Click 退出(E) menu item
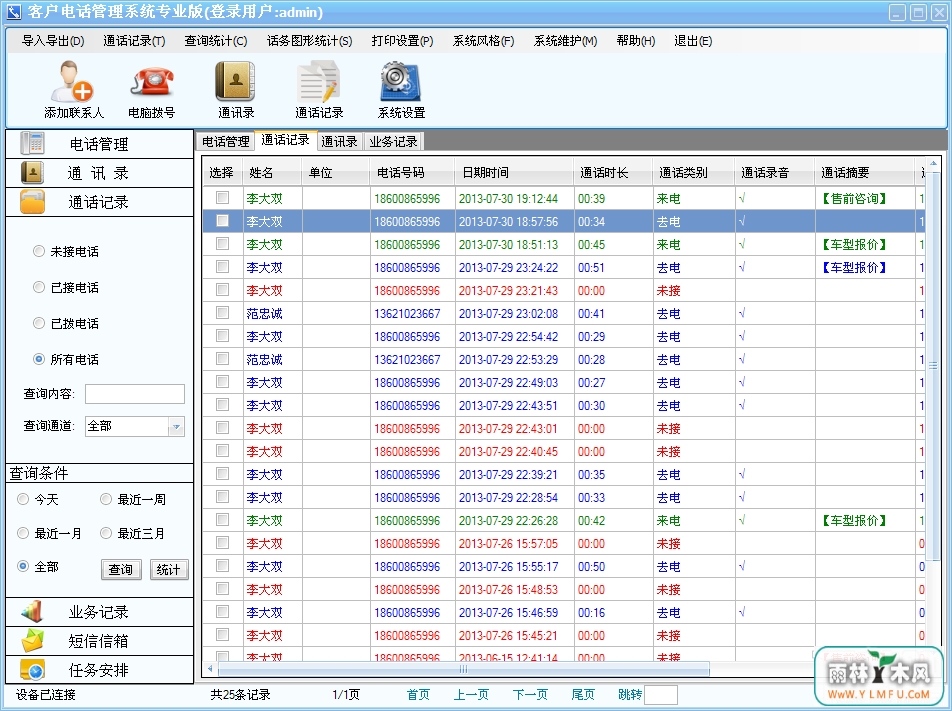952x711 pixels. coord(693,41)
